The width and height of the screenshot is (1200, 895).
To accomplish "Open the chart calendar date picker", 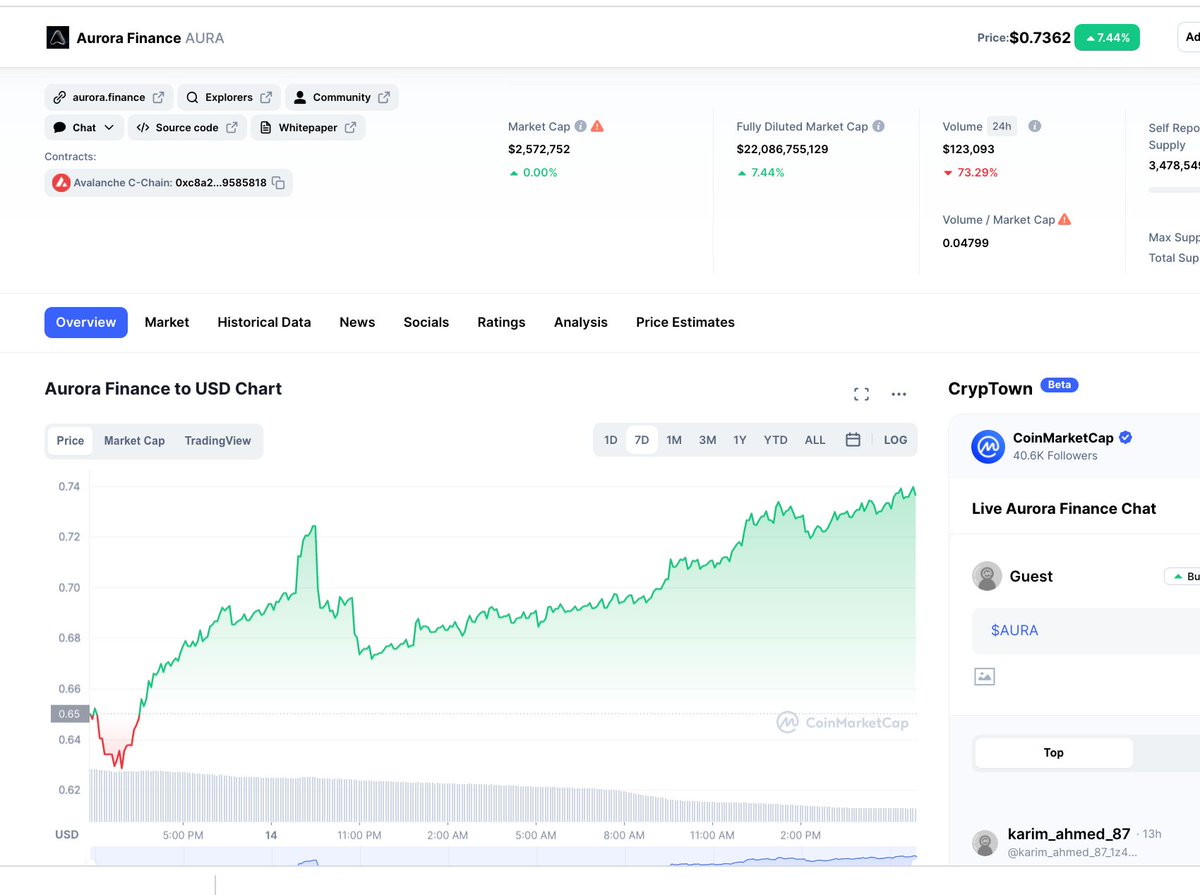I will [853, 440].
